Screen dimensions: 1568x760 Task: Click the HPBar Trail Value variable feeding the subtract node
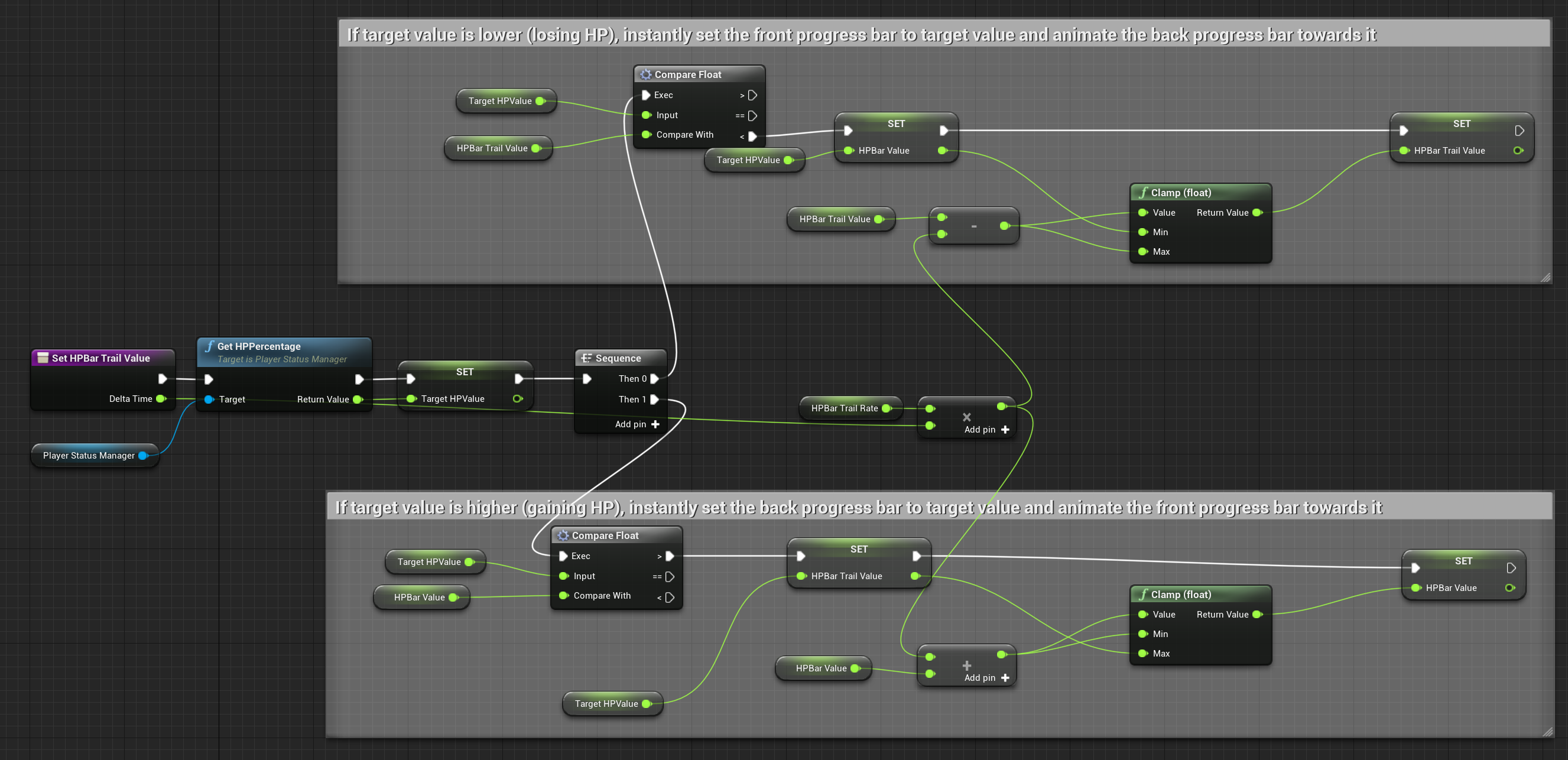840,219
